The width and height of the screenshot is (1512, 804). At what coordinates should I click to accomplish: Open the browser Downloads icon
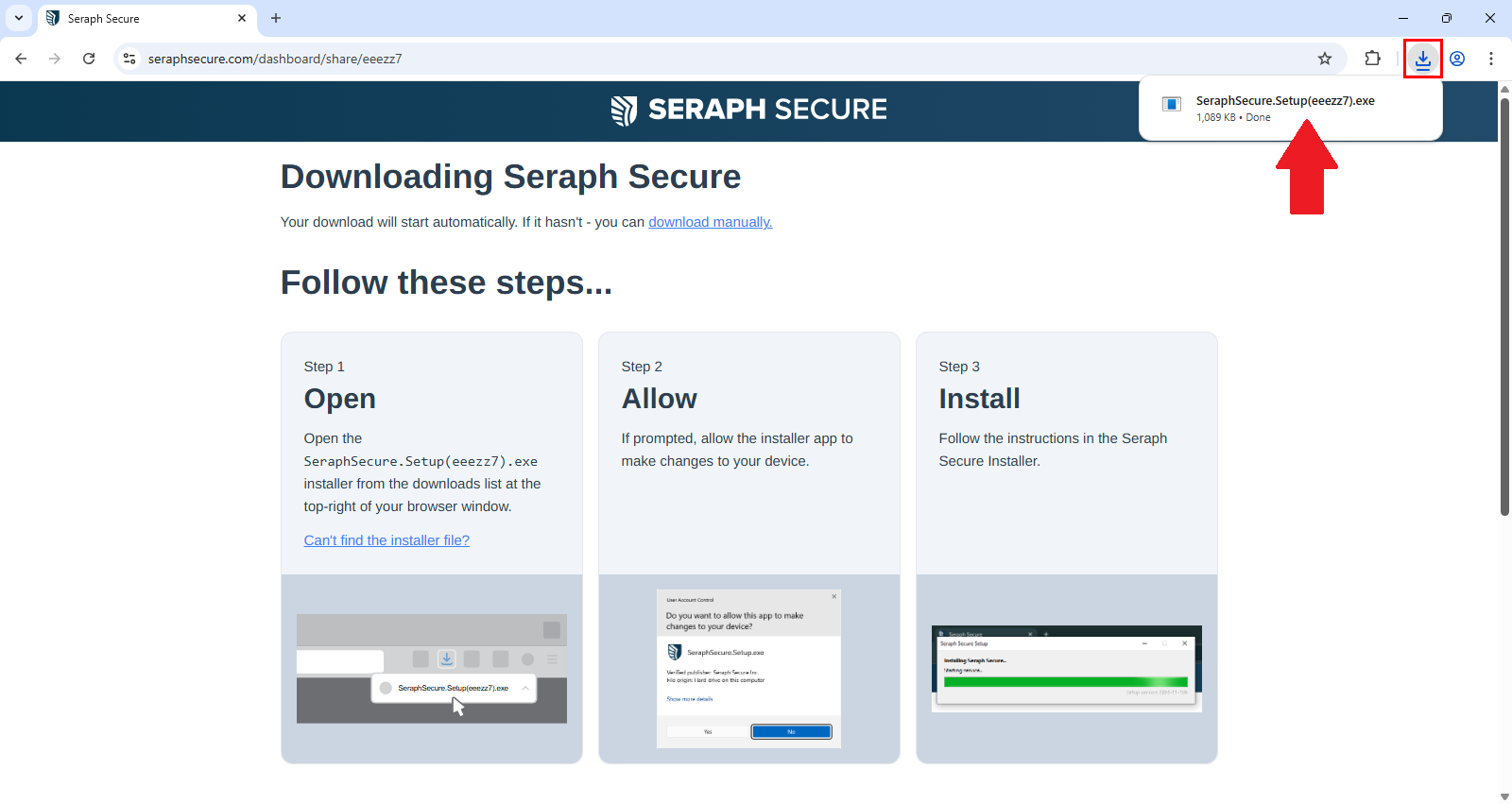coord(1422,59)
